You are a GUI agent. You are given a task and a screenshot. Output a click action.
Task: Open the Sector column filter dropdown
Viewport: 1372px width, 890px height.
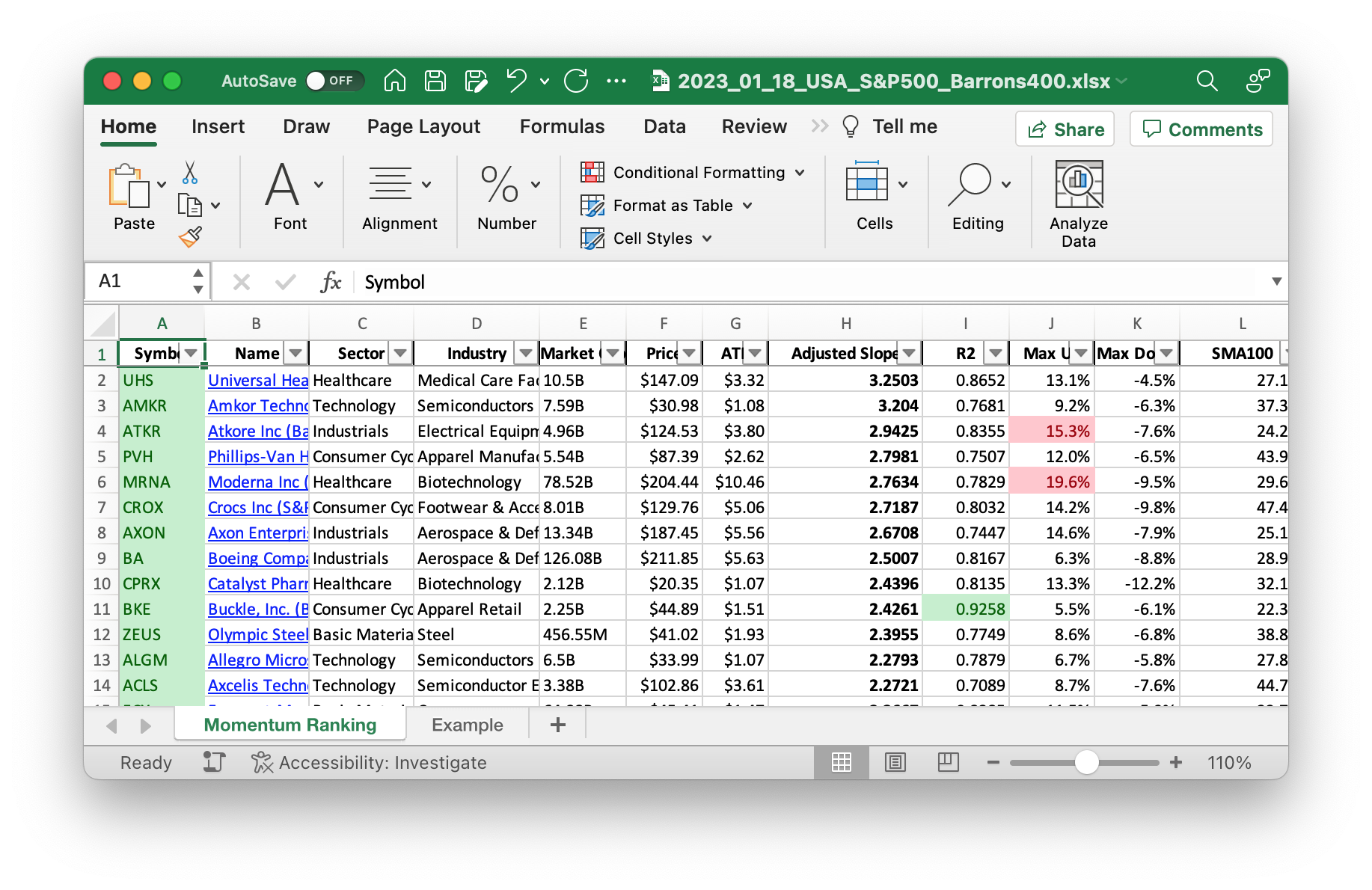400,353
